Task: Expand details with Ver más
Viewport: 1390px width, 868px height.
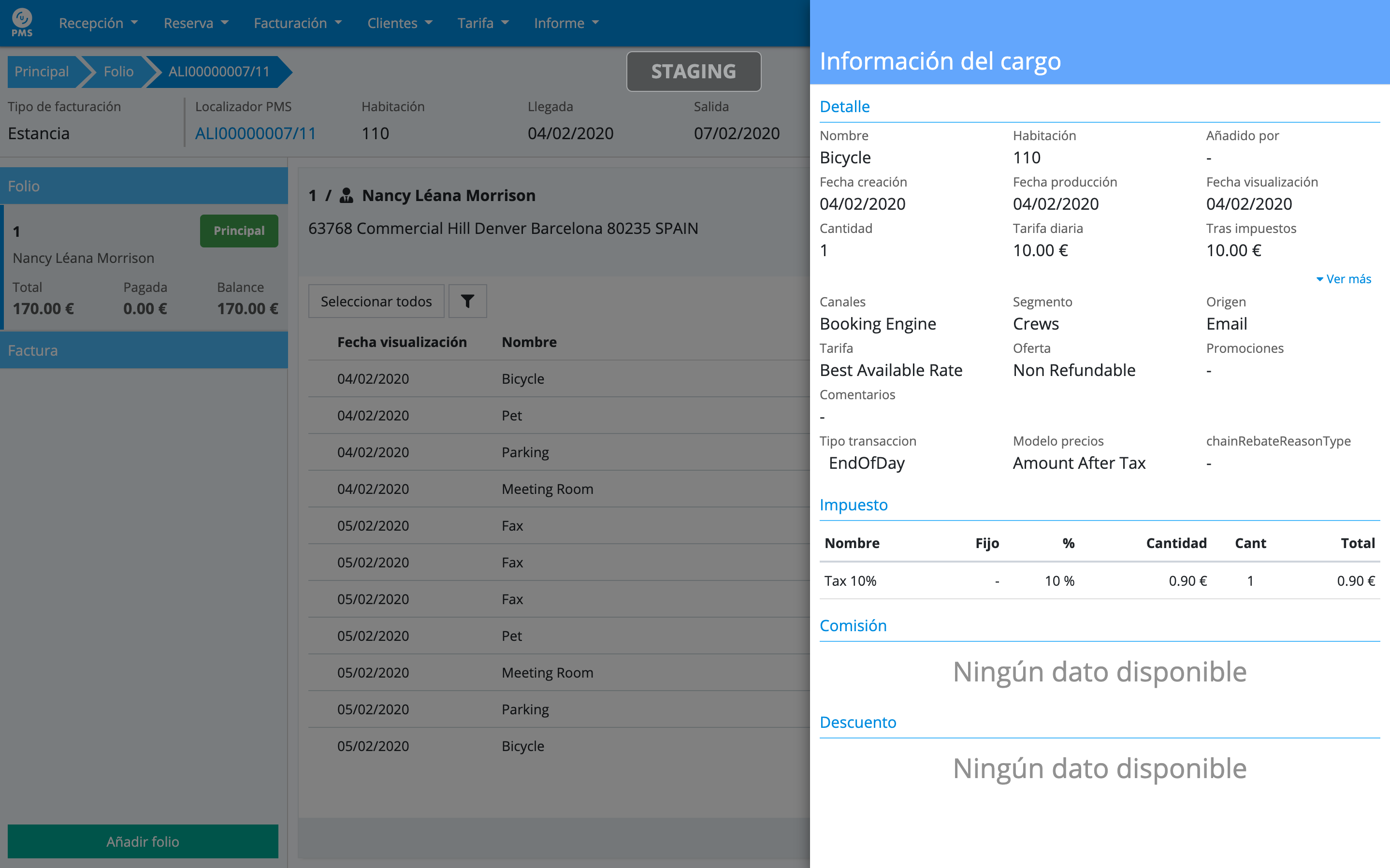Action: 1343,279
